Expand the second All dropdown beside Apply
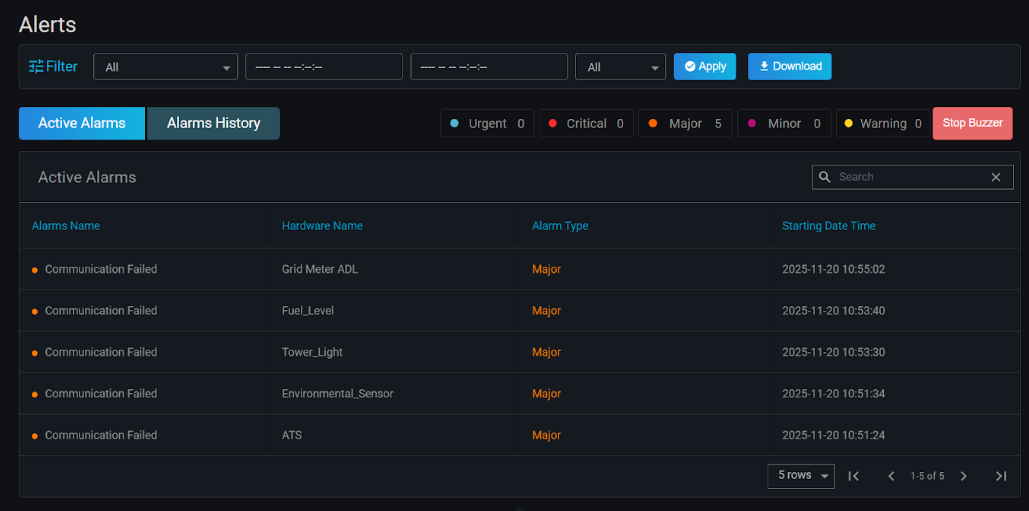This screenshot has height=511, width=1029. click(620, 67)
